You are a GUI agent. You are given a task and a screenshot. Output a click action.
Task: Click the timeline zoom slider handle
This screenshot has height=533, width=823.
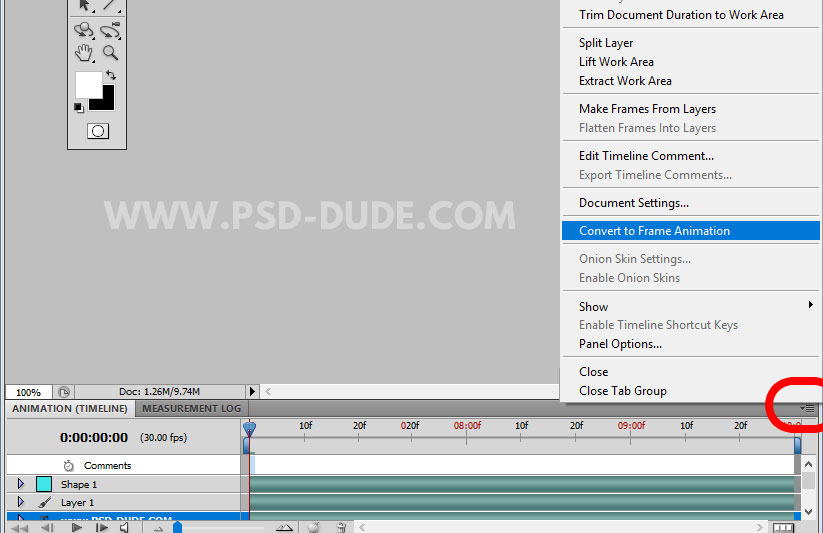tap(177, 527)
